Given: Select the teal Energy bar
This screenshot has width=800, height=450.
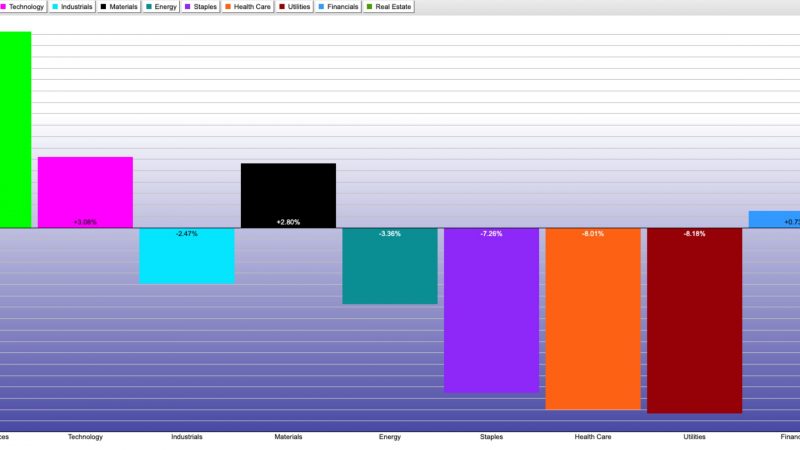Looking at the screenshot, I should (x=390, y=266).
